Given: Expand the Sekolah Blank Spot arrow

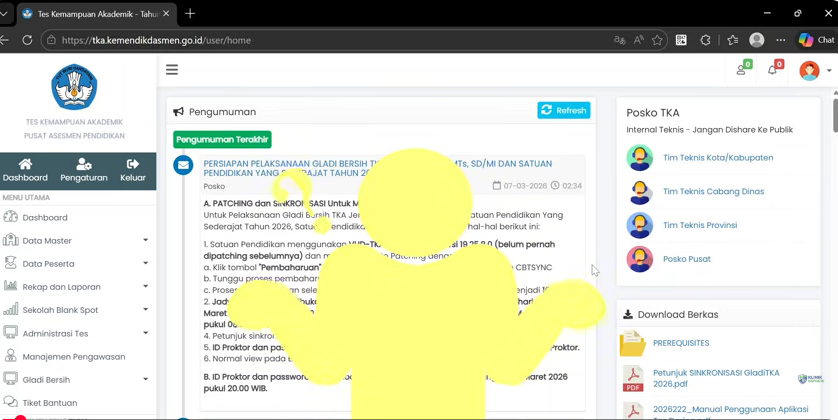Looking at the screenshot, I should pyautogui.click(x=145, y=309).
